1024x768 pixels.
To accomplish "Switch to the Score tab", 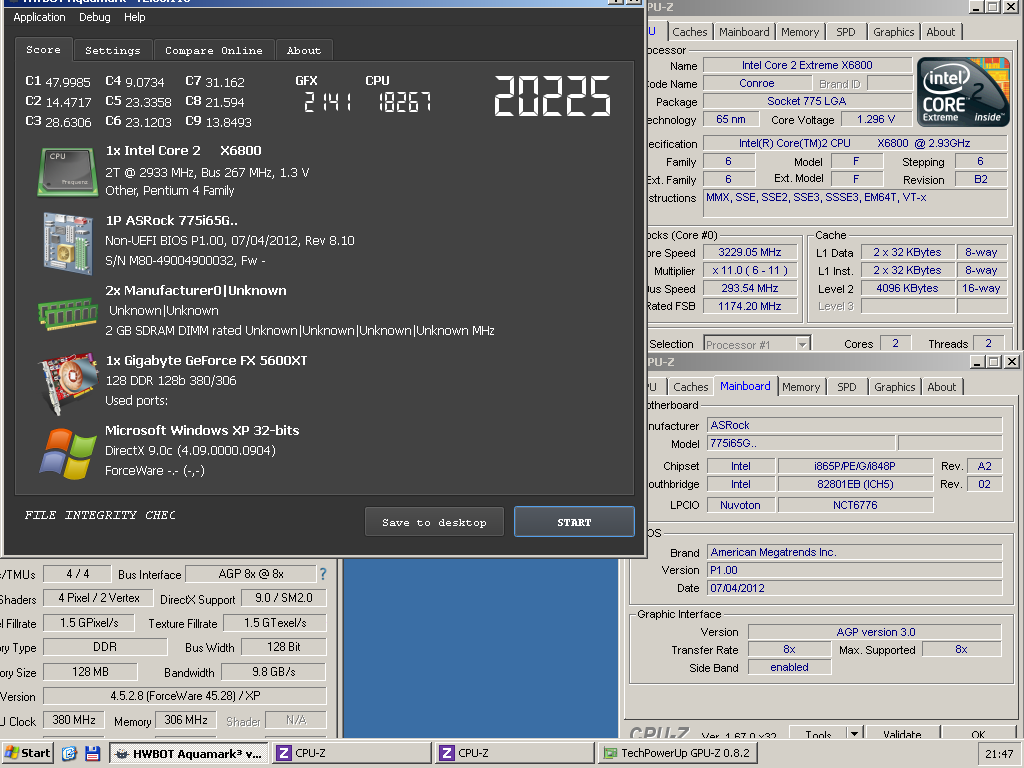I will point(43,50).
